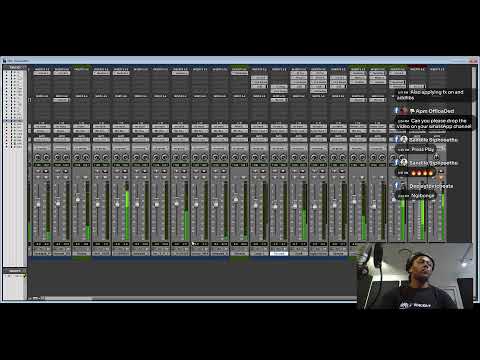Click the track name of first channel
Viewport: 480px width, 360px height.
click(x=42, y=254)
